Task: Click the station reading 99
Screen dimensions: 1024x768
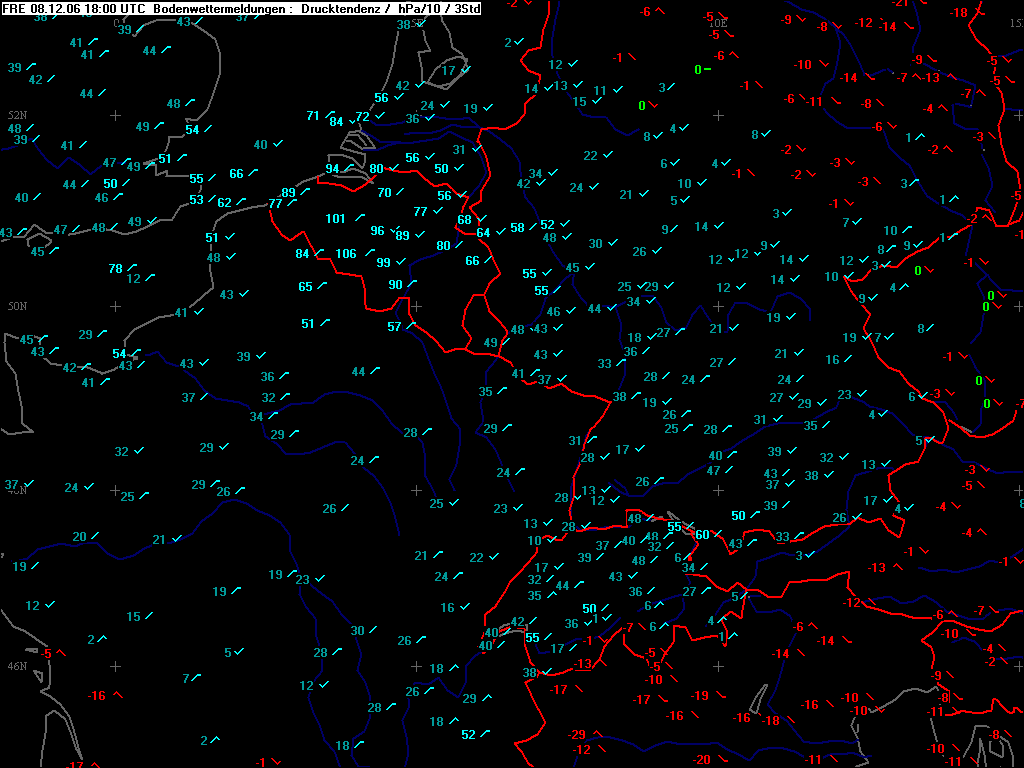Action: coord(383,263)
